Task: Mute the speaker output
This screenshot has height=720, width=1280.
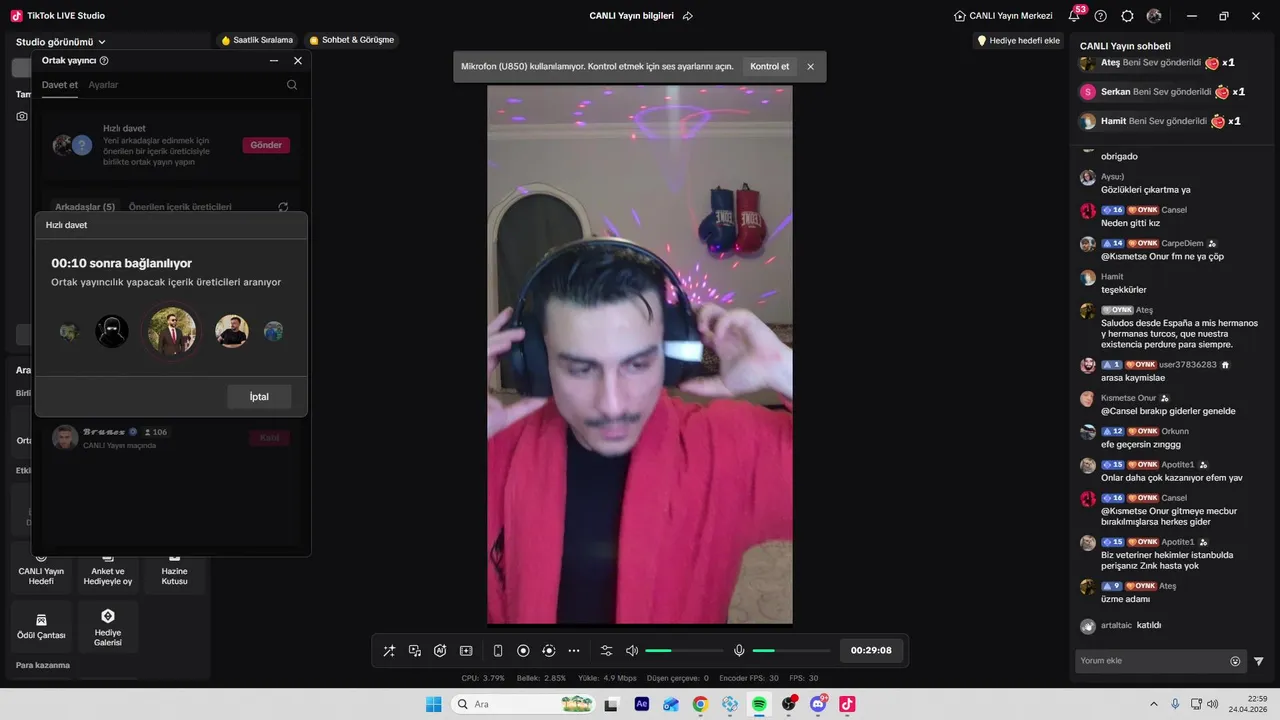Action: (x=632, y=651)
